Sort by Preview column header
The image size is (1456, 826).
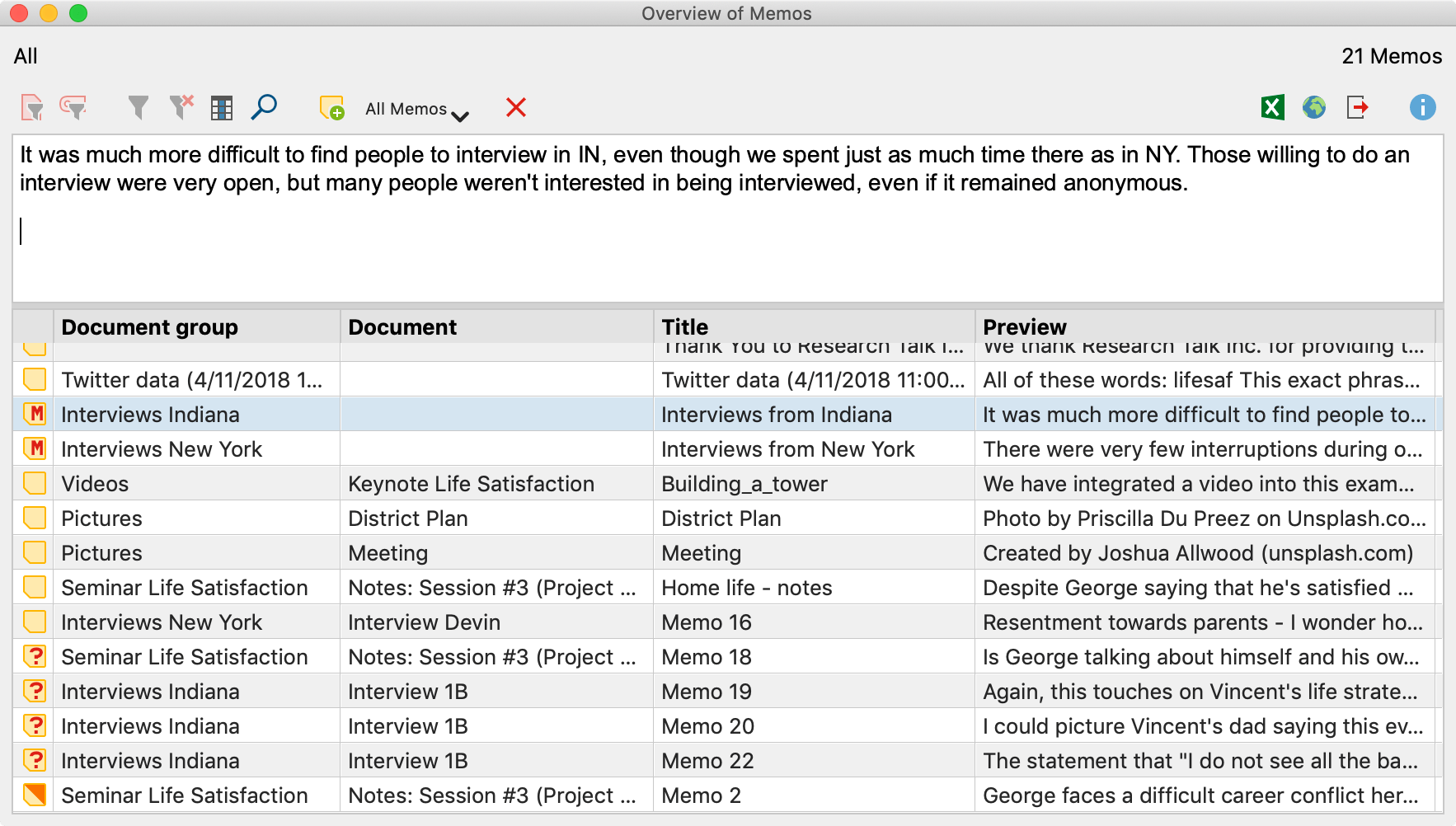pyautogui.click(x=1205, y=327)
